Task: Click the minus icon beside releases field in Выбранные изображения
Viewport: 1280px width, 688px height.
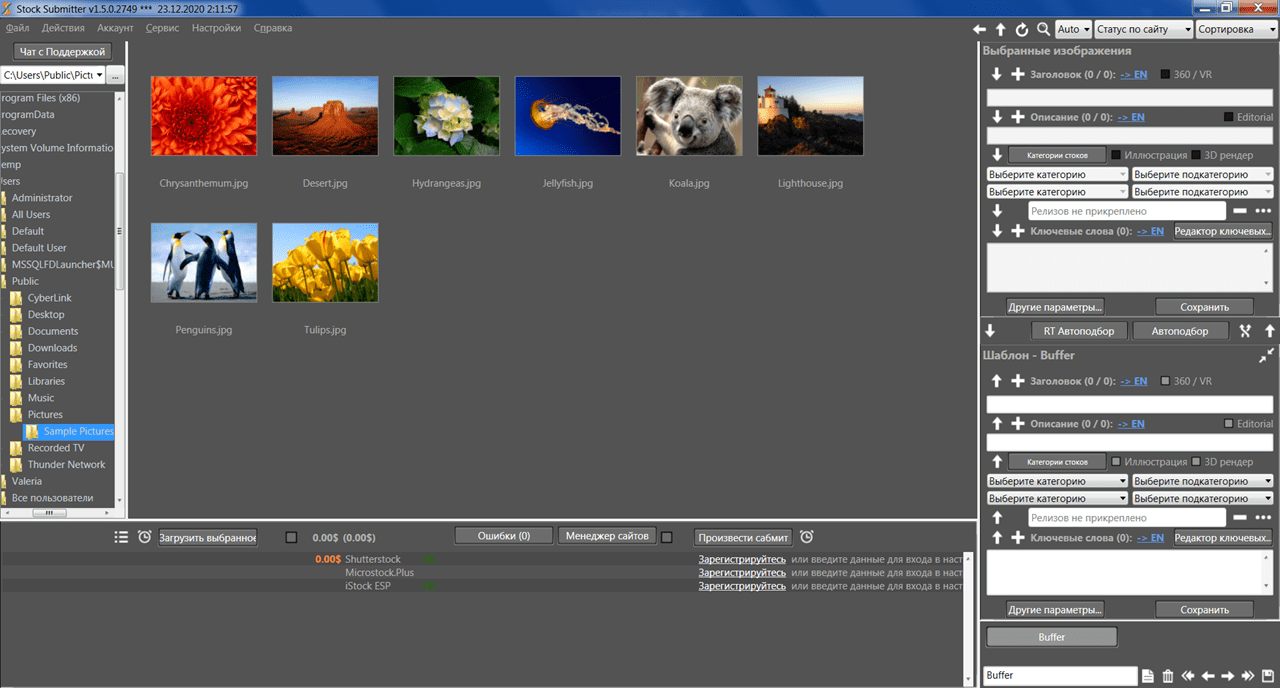Action: pos(1240,211)
